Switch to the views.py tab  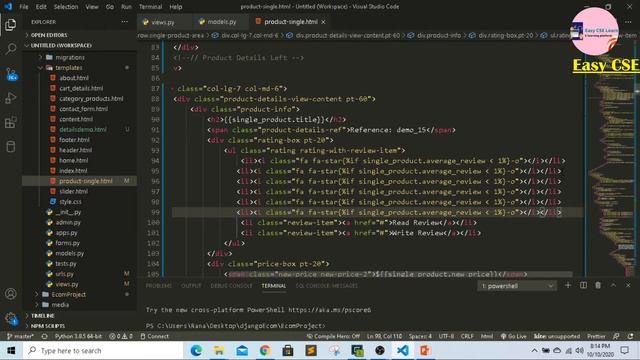click(x=163, y=22)
